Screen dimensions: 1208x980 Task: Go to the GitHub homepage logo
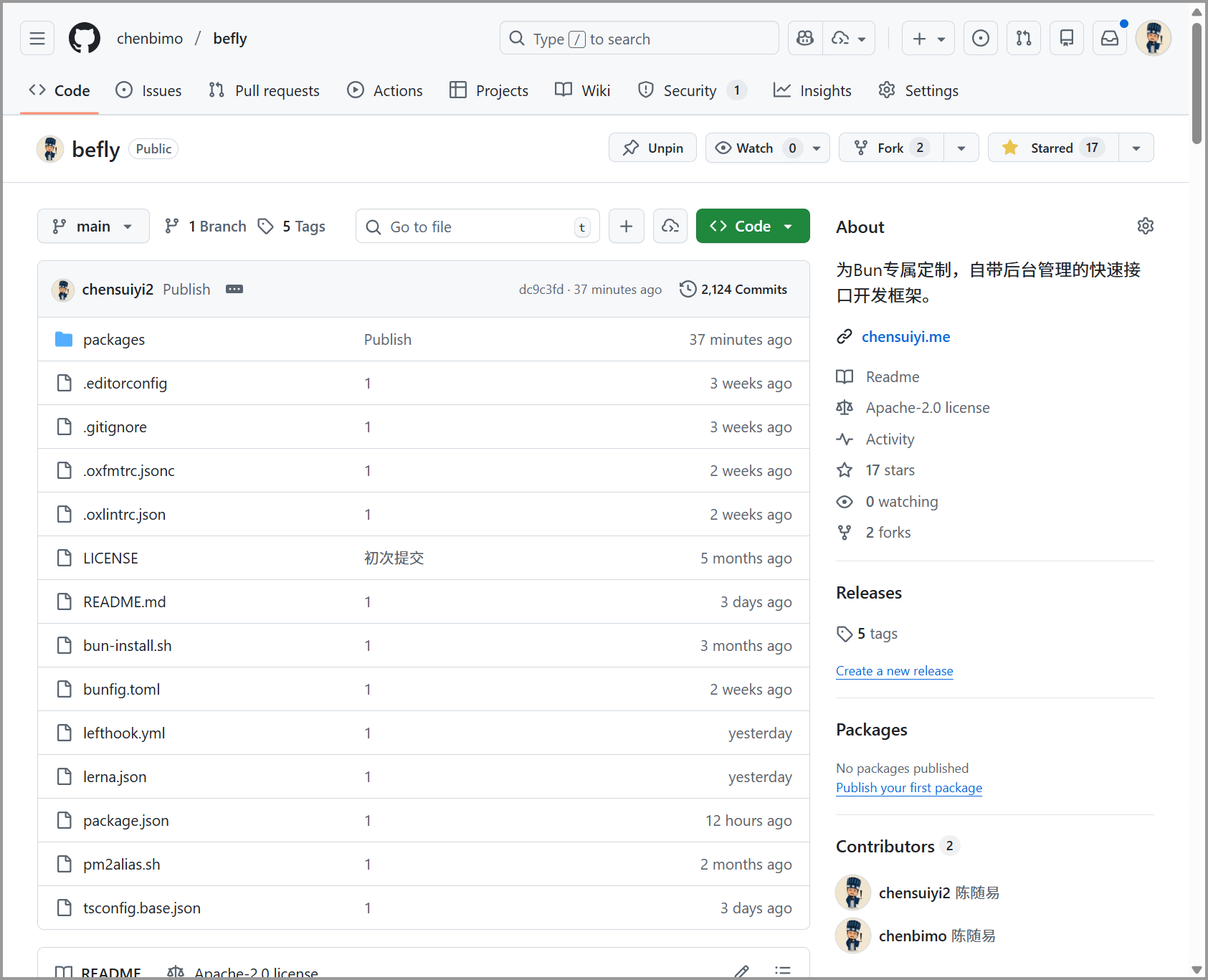point(85,39)
